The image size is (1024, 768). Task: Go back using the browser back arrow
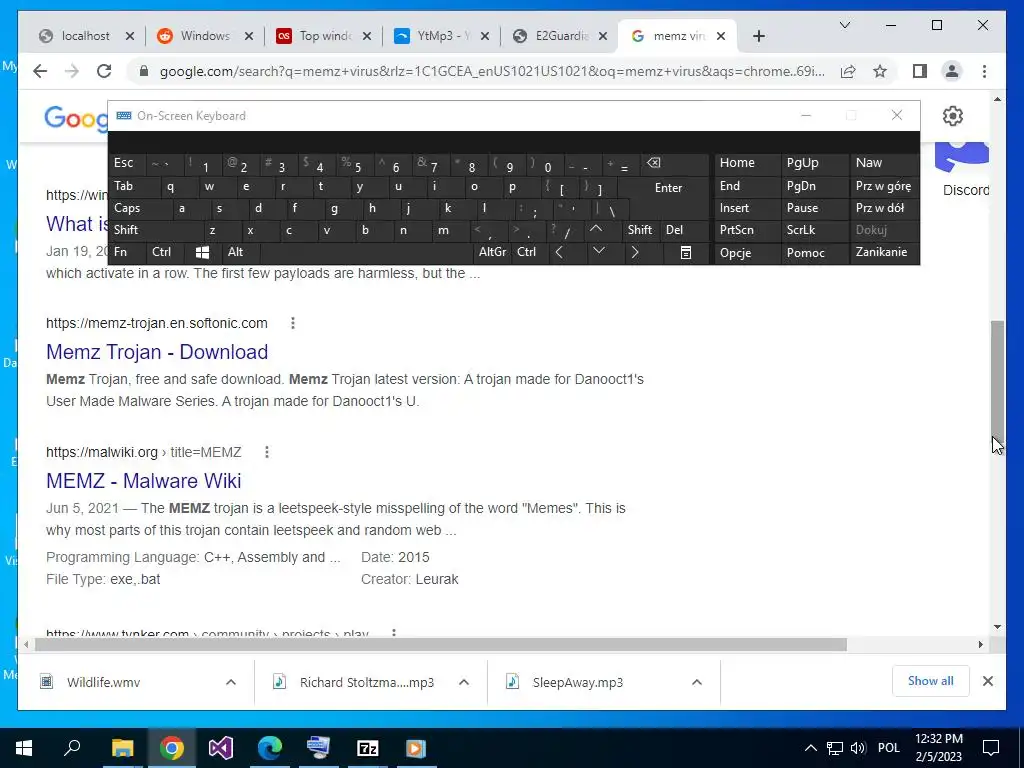click(x=40, y=71)
